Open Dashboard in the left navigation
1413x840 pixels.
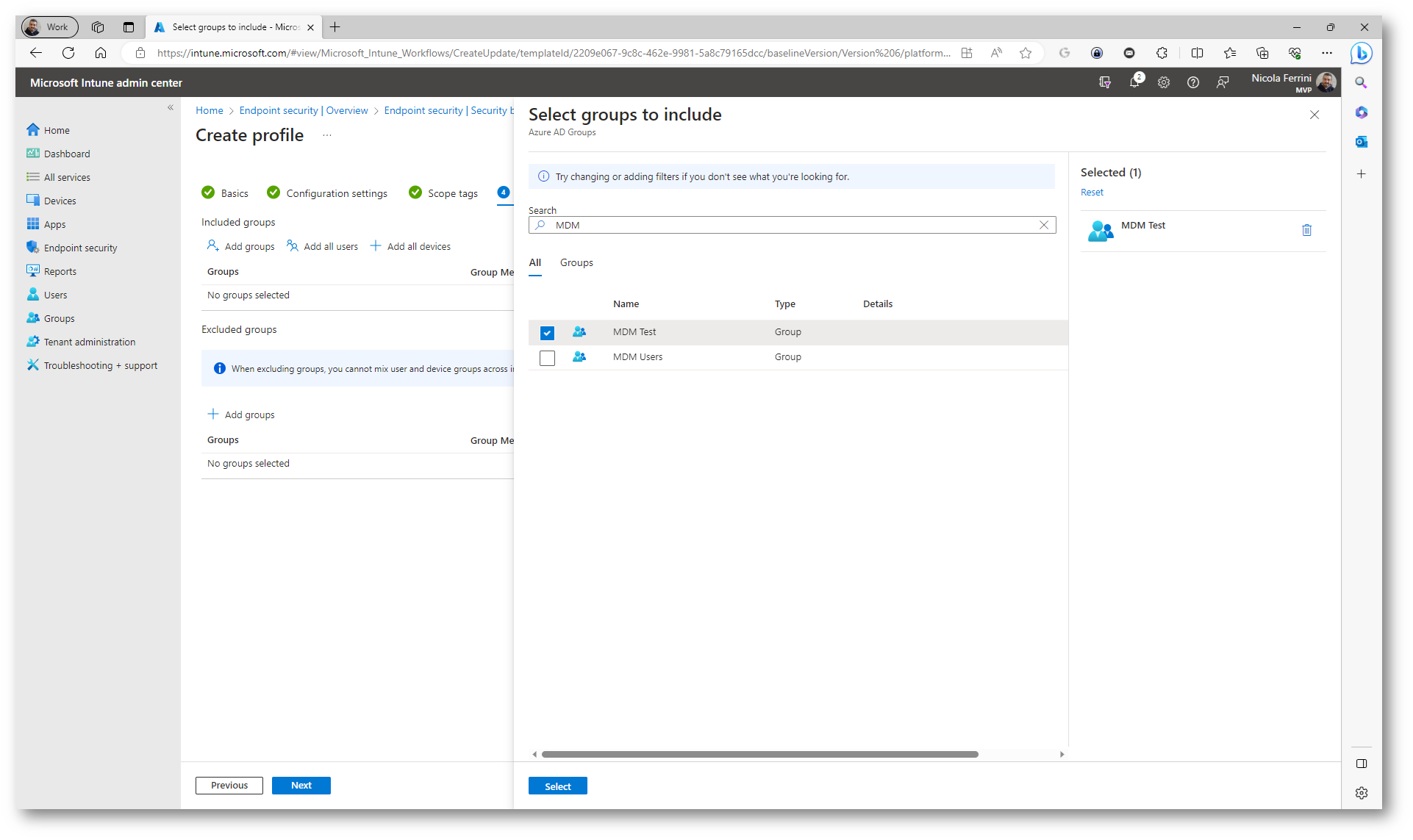[67, 154]
